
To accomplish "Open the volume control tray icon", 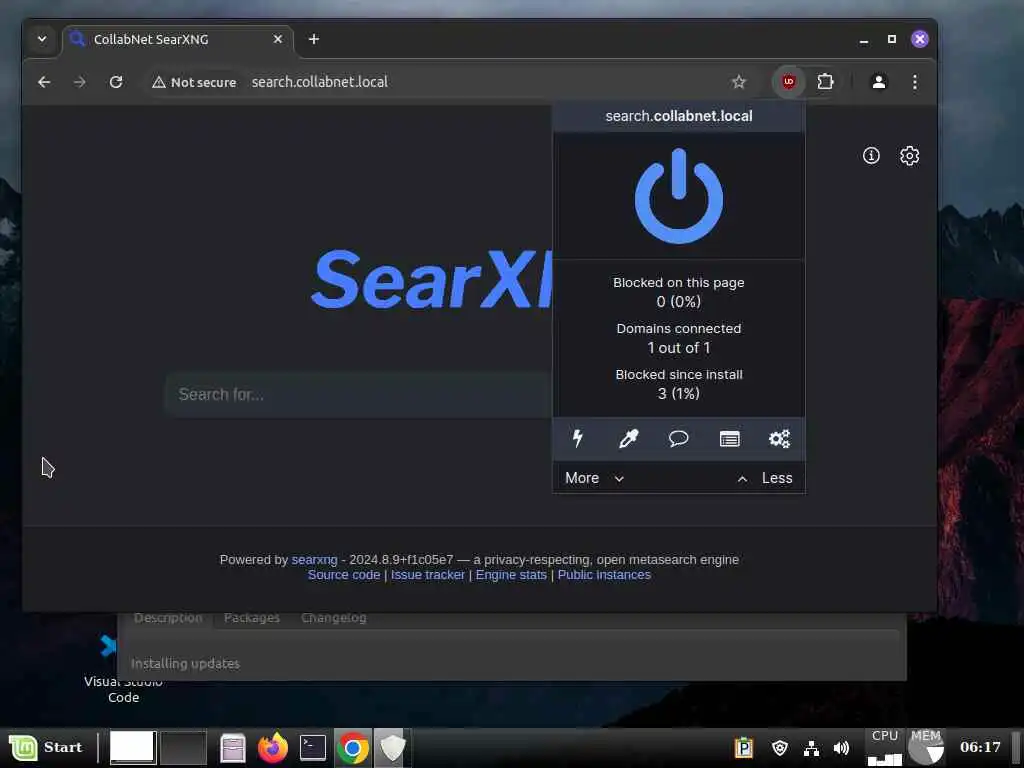I will click(x=841, y=748).
